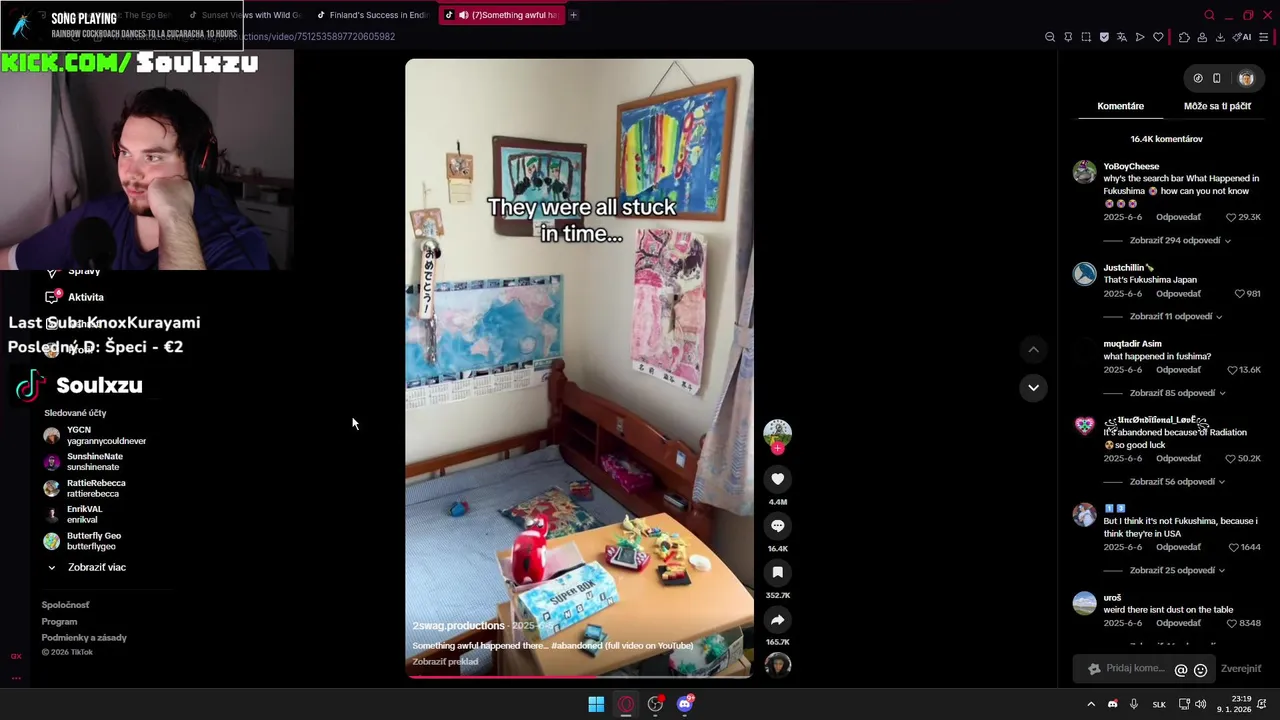Reply to YoBoyCheese via Odpovedať
This screenshot has height=720, width=1280.
(x=1178, y=217)
